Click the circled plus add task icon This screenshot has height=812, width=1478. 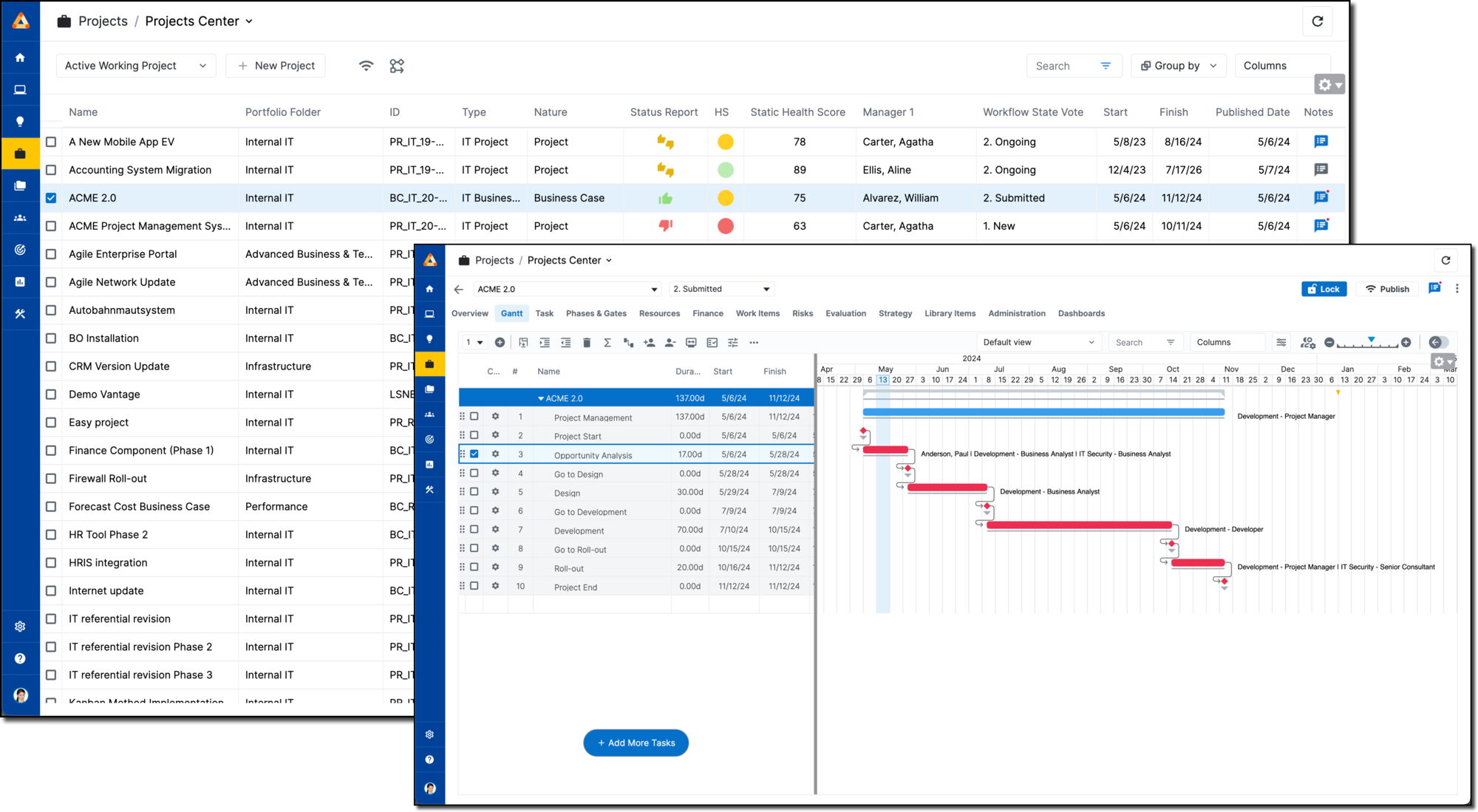coord(500,343)
